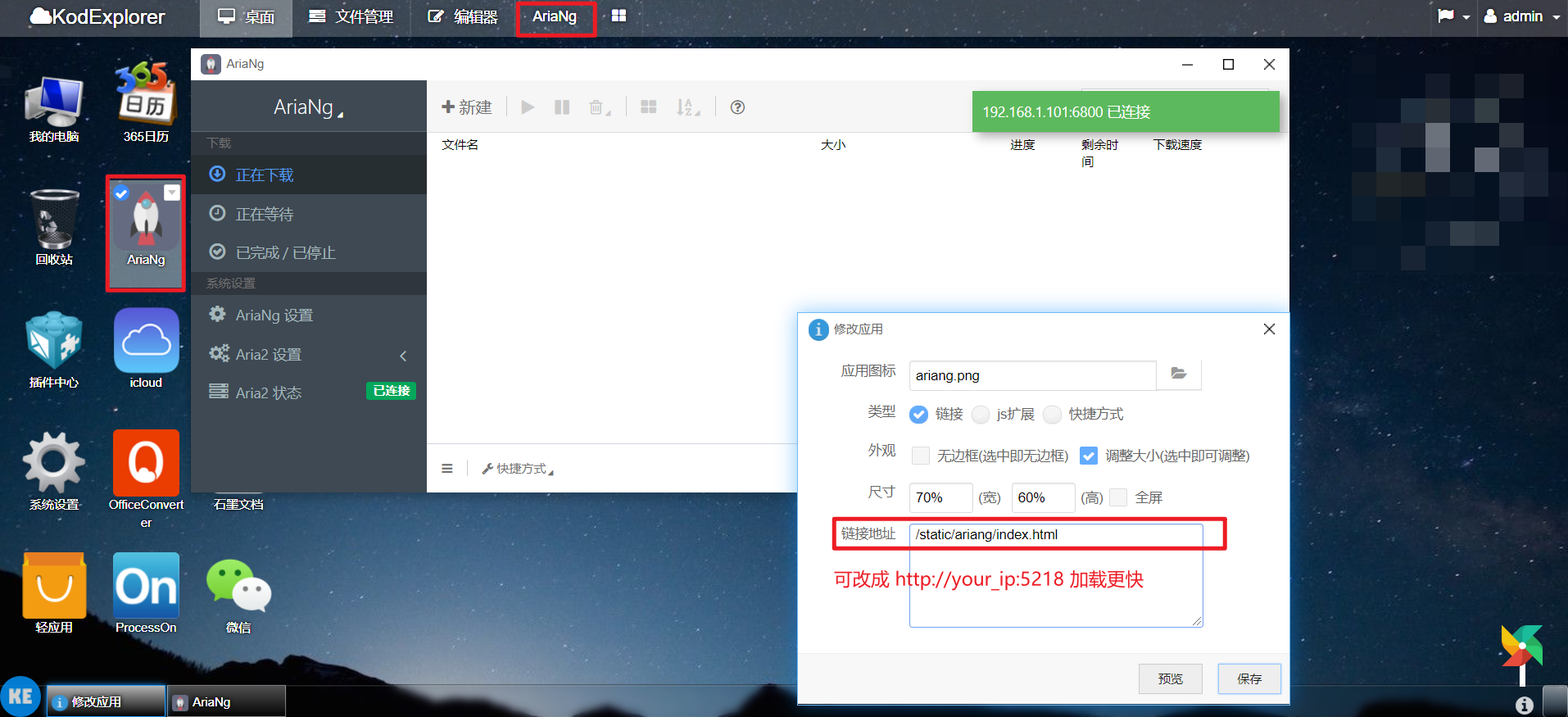This screenshot has height=717, width=1568.
Task: Open the 快捷方式 dropdown in footer
Action: 518,469
